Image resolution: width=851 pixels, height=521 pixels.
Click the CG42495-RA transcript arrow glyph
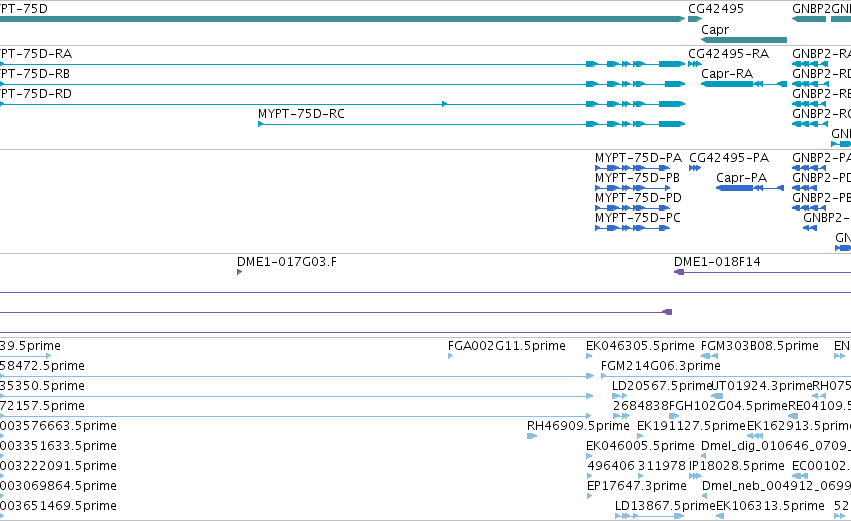coord(695,64)
